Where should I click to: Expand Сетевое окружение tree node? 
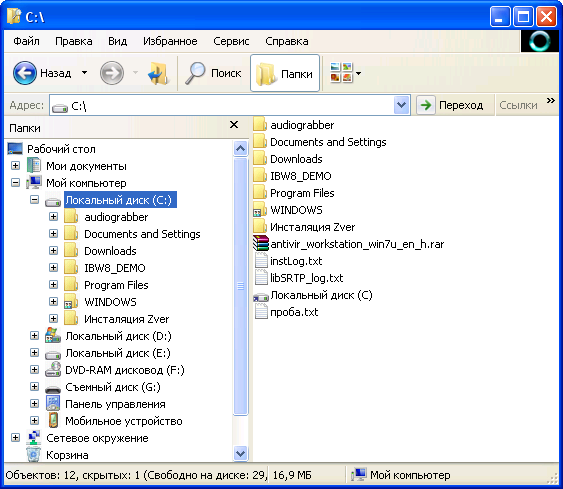15,438
